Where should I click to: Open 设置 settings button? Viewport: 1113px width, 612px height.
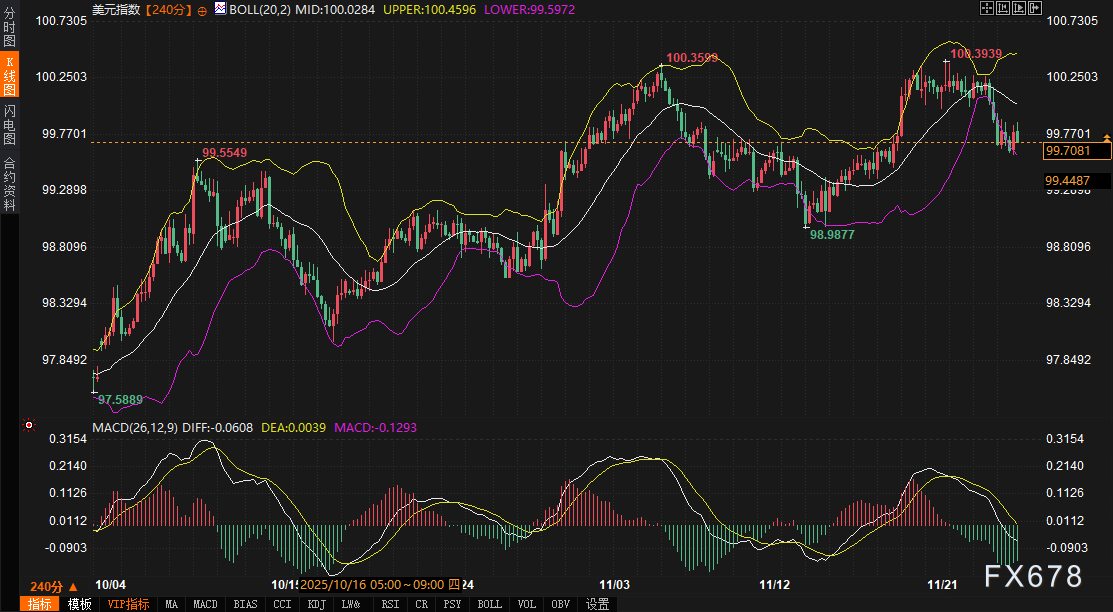pyautogui.click(x=597, y=604)
